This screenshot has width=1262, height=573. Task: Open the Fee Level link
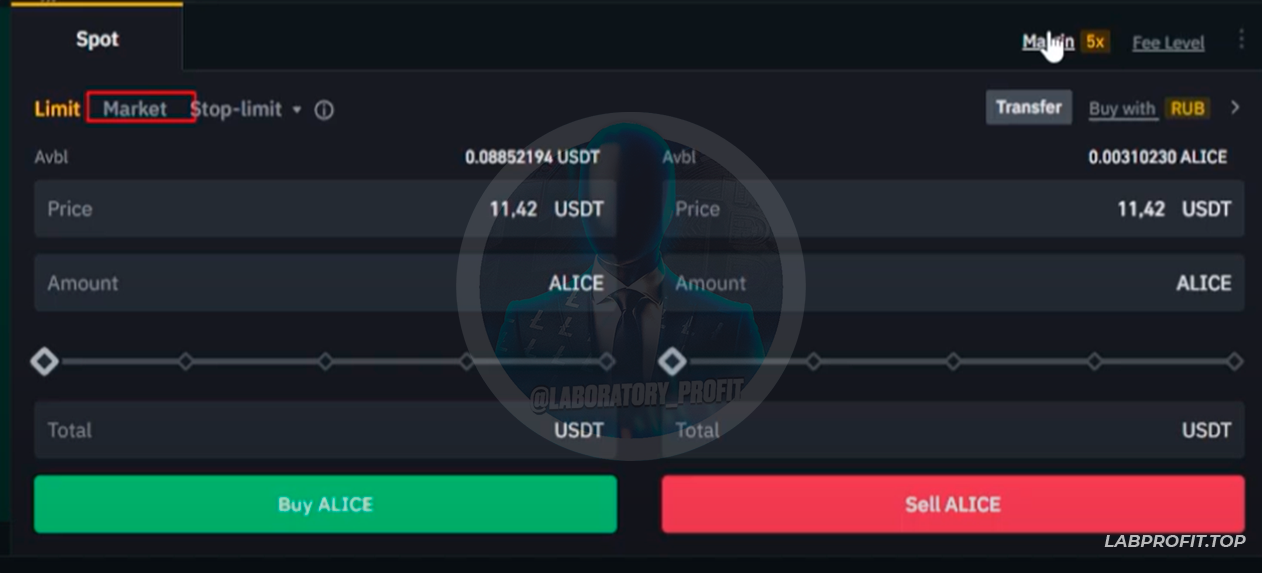[1167, 43]
